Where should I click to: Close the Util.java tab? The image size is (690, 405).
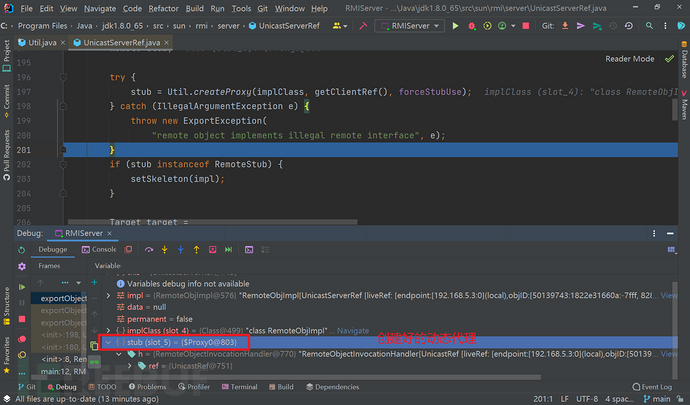tap(63, 43)
